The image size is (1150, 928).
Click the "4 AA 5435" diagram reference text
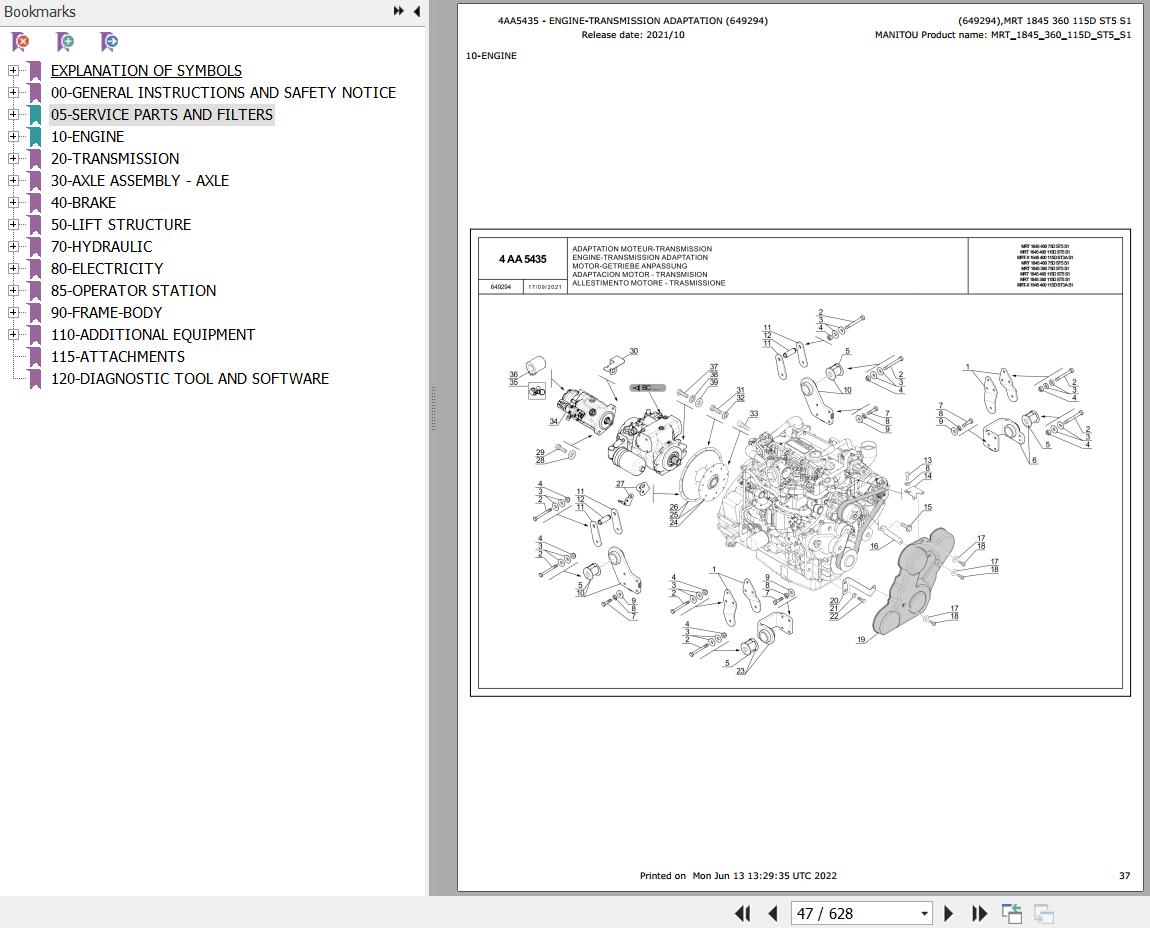pos(523,259)
